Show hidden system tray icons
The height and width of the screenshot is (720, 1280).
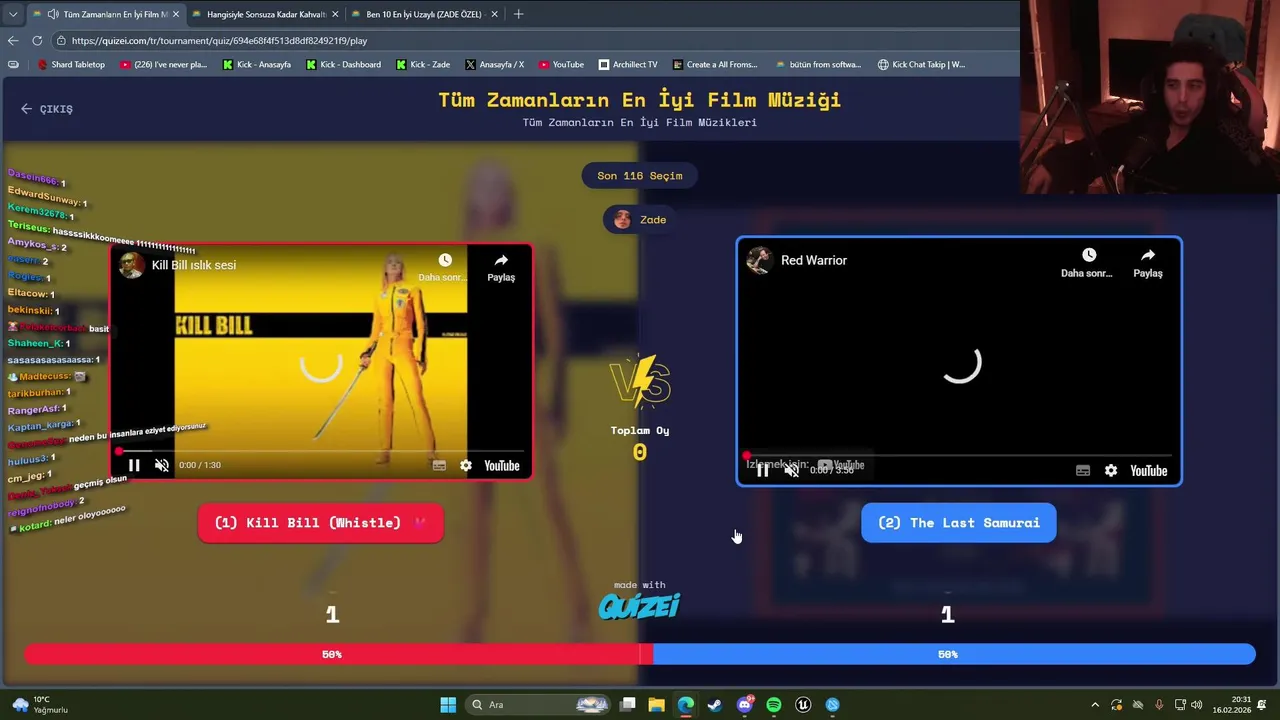(x=1095, y=705)
